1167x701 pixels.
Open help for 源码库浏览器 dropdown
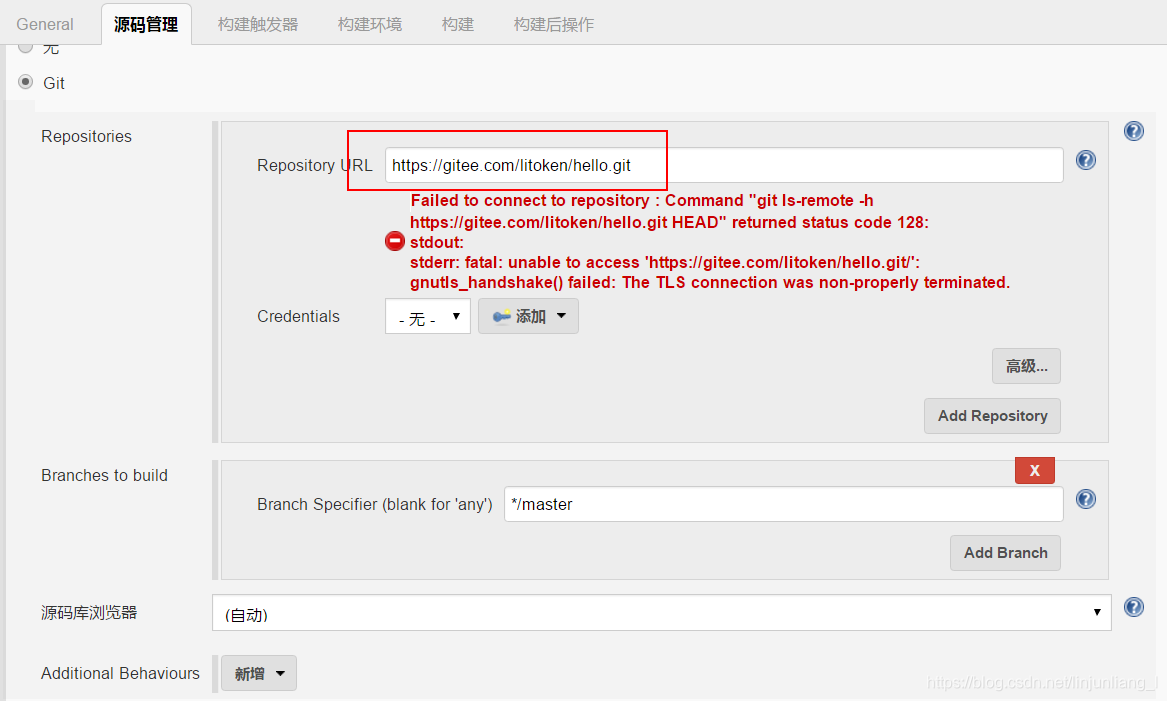pos(1134,607)
